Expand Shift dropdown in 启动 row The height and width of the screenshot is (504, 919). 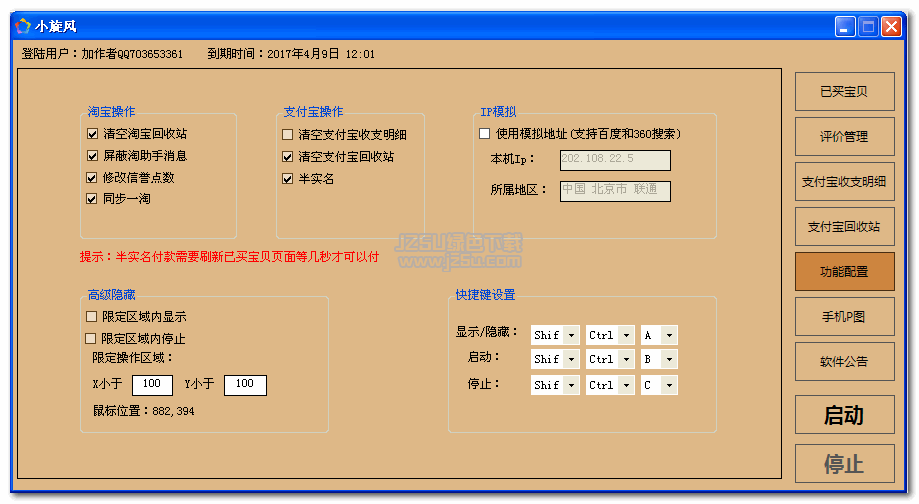[571, 359]
